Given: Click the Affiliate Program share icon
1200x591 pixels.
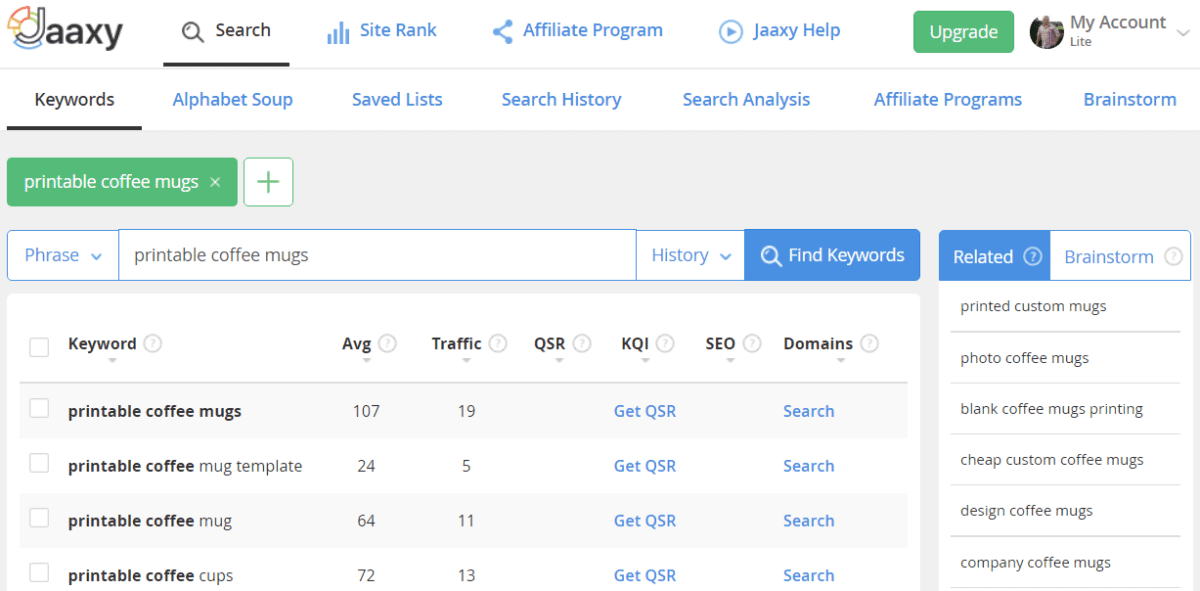Looking at the screenshot, I should click(x=503, y=31).
